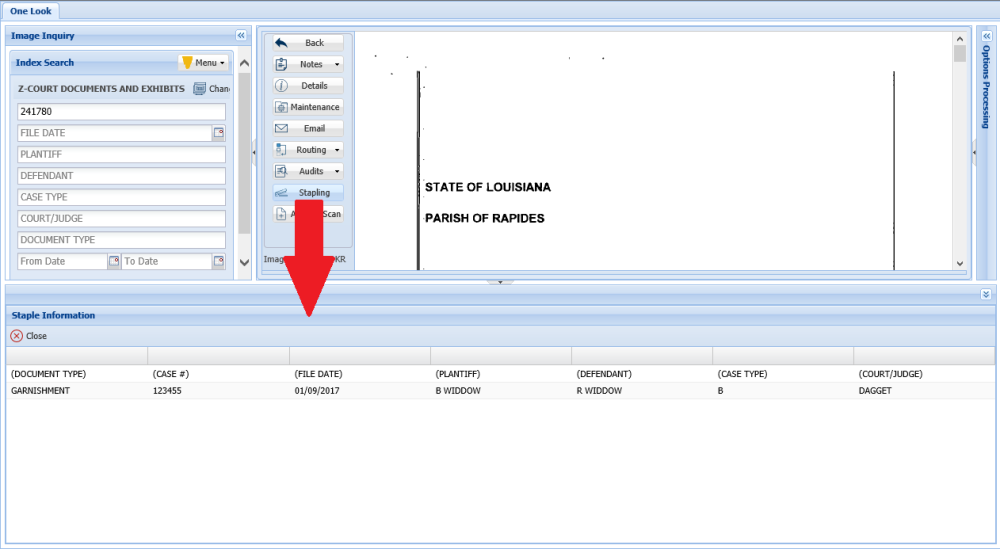Open the Notes dropdown
This screenshot has width=1000, height=549.
(x=308, y=64)
